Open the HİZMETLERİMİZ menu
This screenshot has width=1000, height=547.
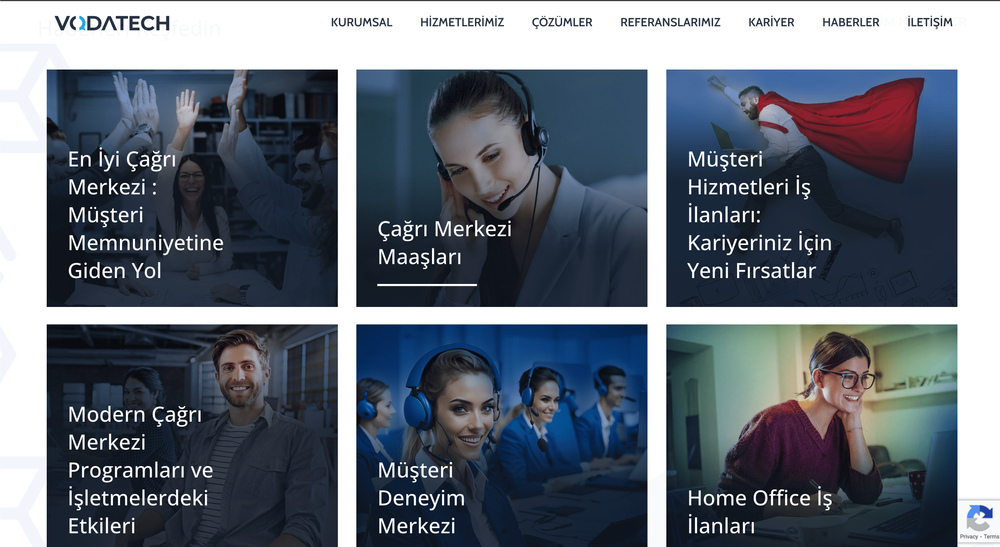coord(462,22)
